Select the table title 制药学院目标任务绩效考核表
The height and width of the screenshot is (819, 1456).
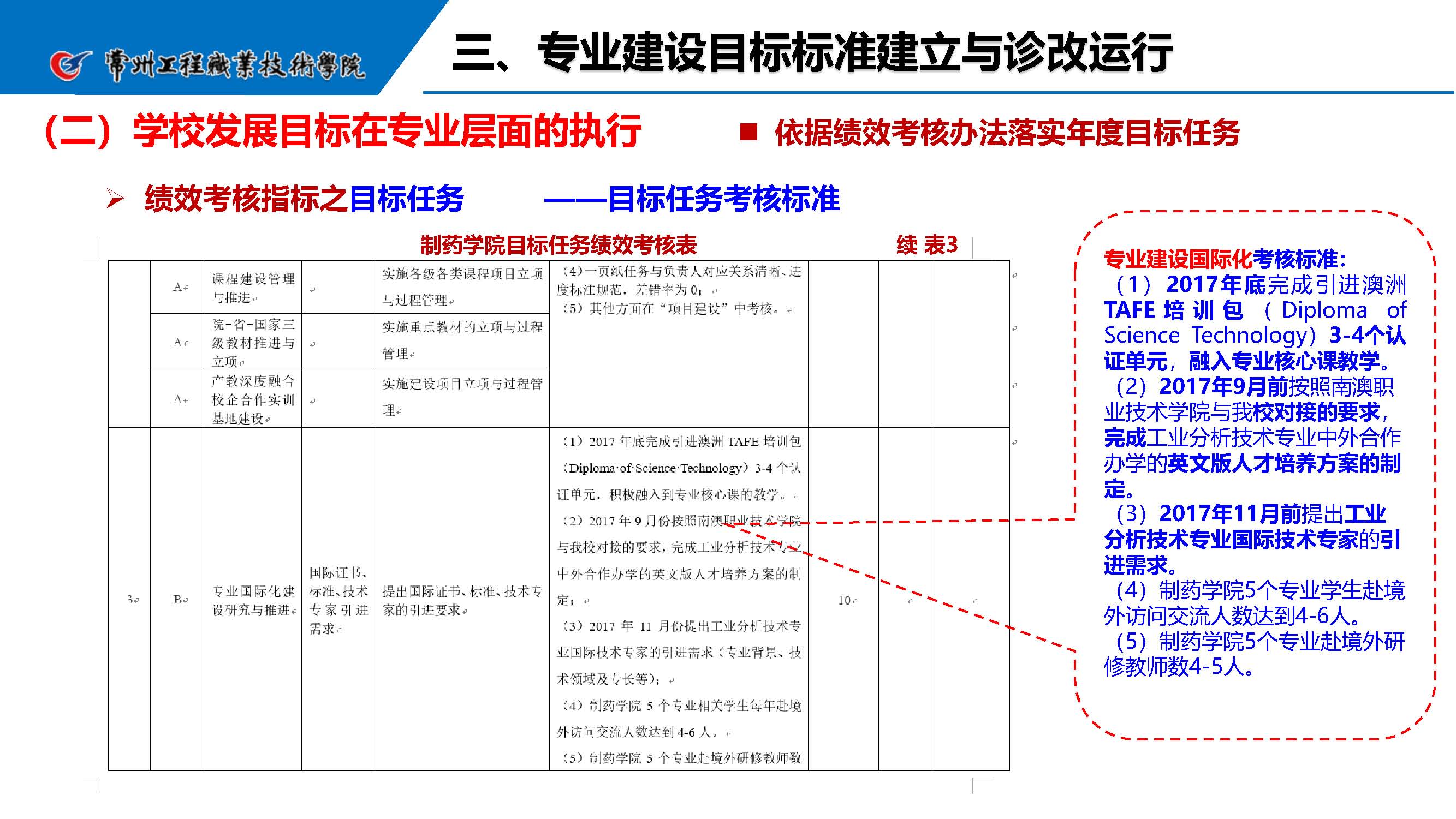click(558, 245)
